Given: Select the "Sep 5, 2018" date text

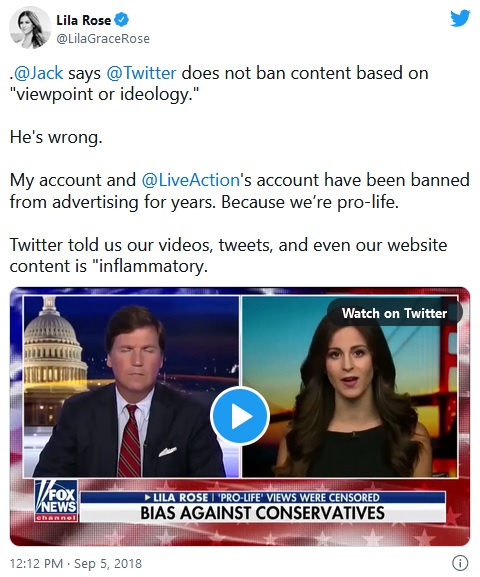Looking at the screenshot, I should click(108, 563).
